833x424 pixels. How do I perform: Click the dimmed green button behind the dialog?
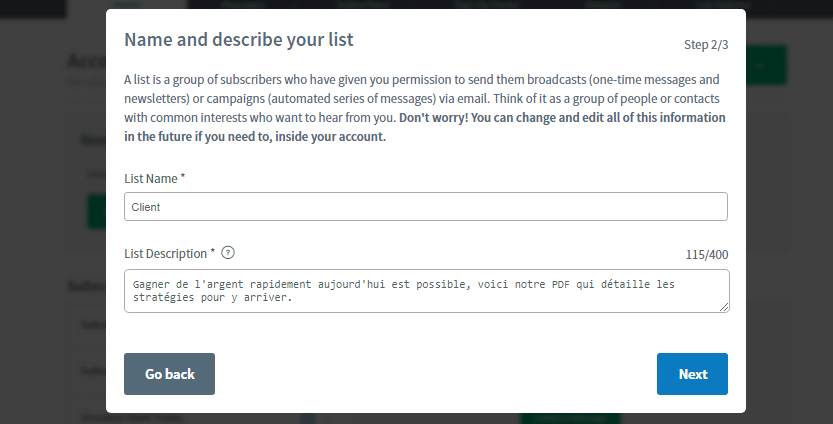pos(766,65)
